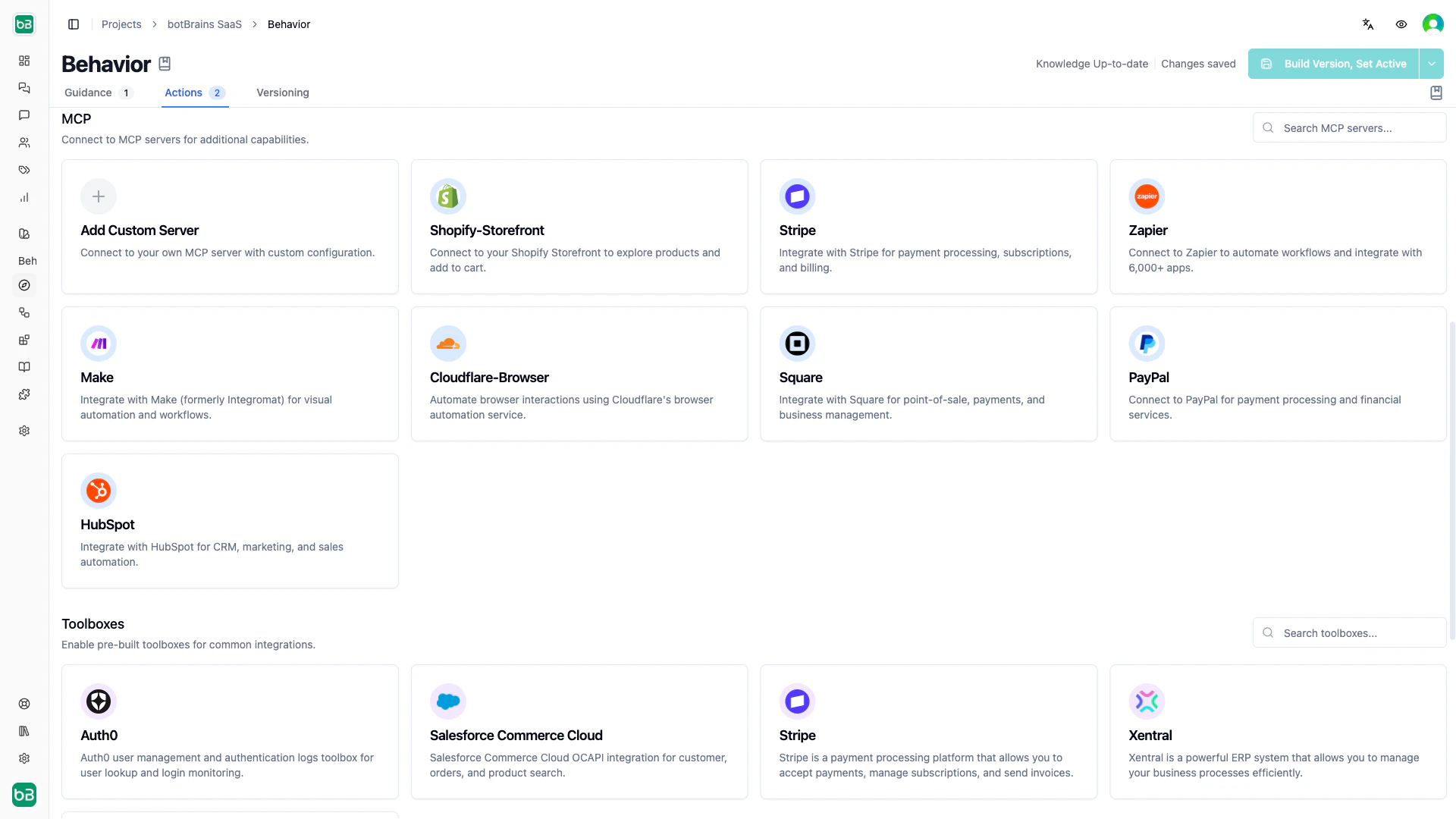Image resolution: width=1456 pixels, height=819 pixels.
Task: Click the HubSpot logo
Action: pos(99,491)
